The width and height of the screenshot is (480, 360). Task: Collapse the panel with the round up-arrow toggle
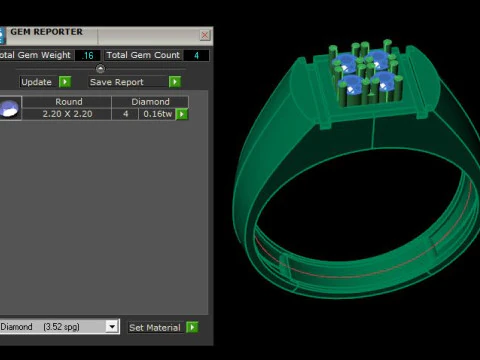[x=100, y=69]
